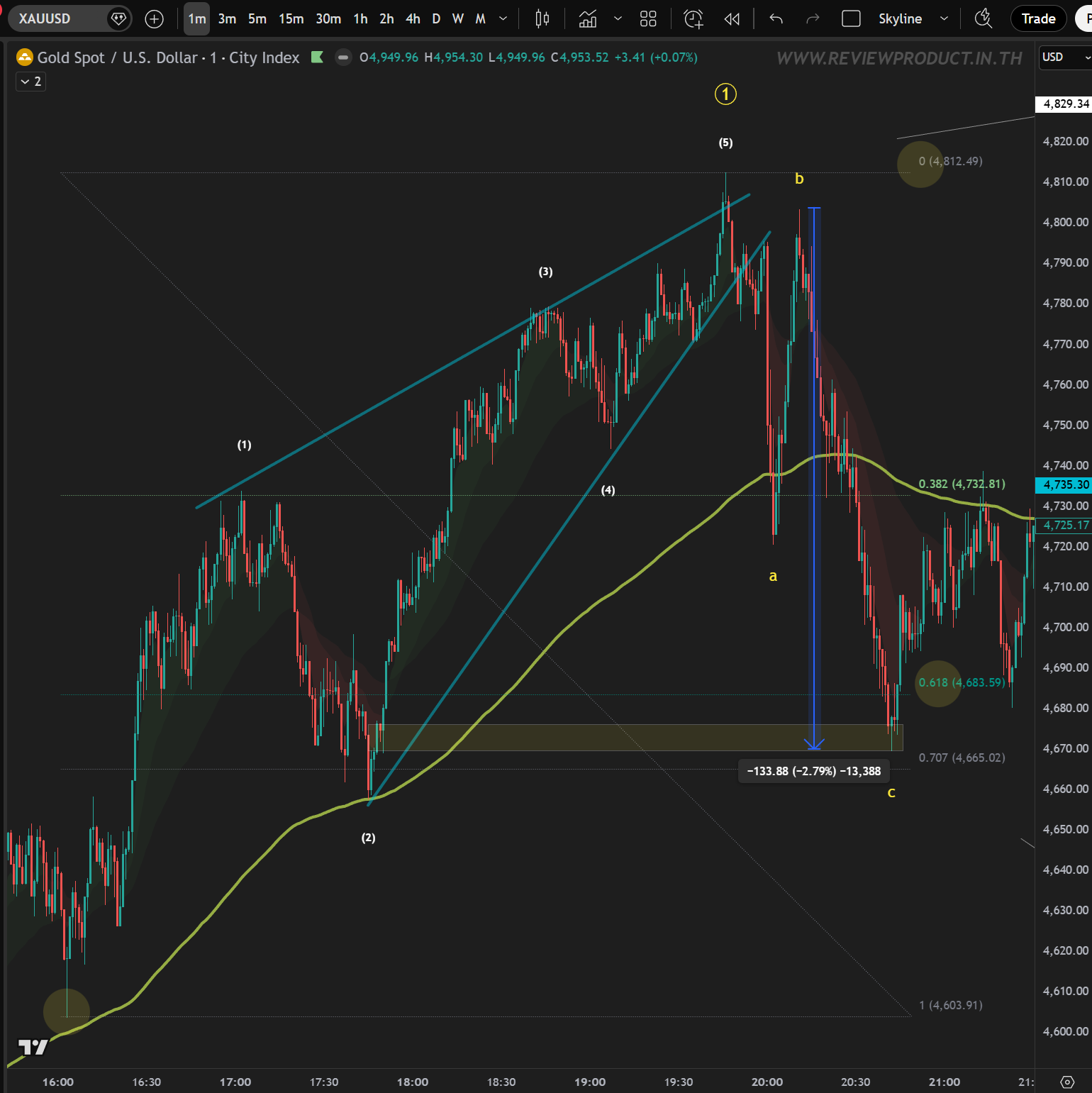Viewport: 1092px width, 1093px height.
Task: Expand the timeframe list chevron
Action: pyautogui.click(x=503, y=19)
